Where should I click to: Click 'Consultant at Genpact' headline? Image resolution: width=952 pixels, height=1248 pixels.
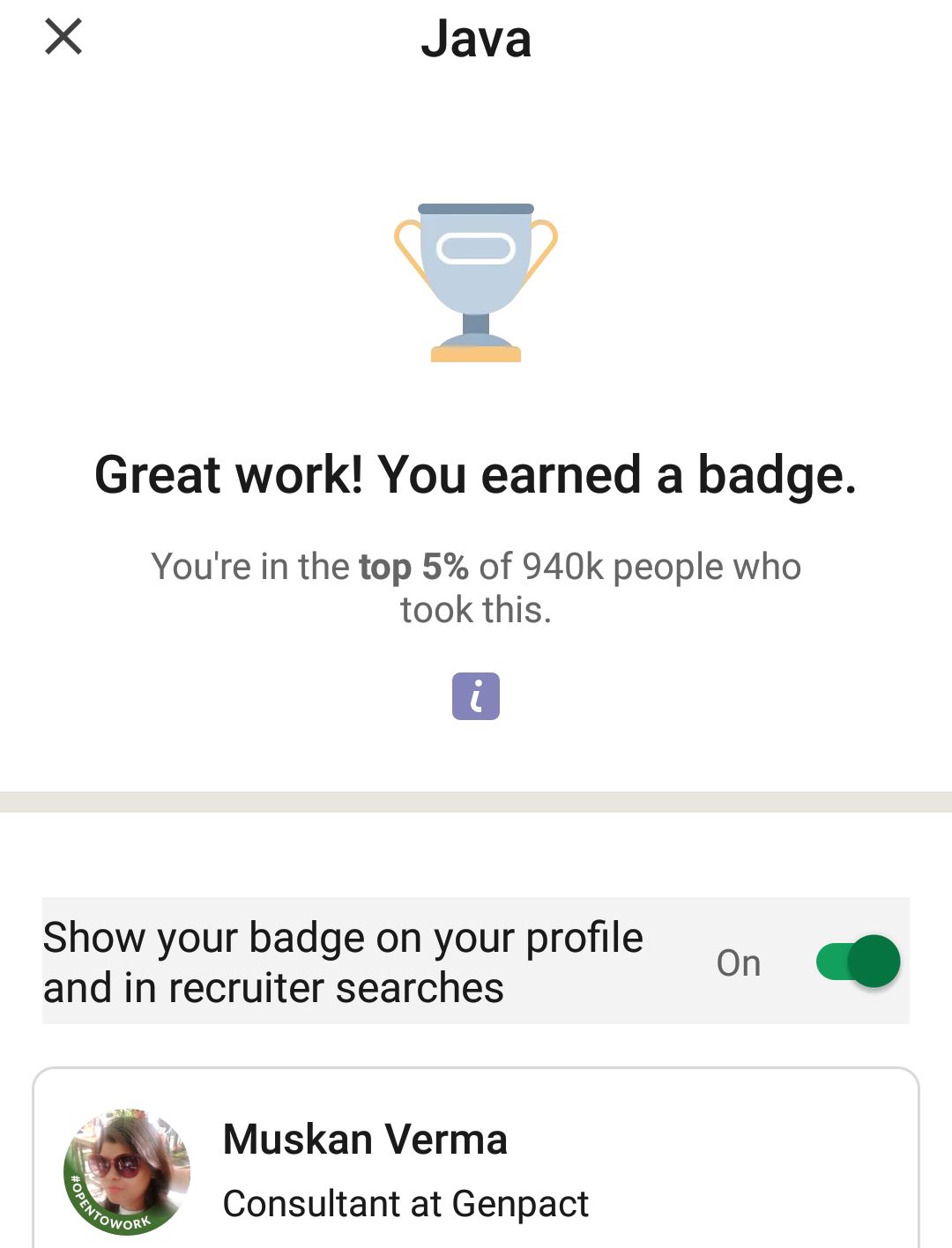coord(405,1203)
